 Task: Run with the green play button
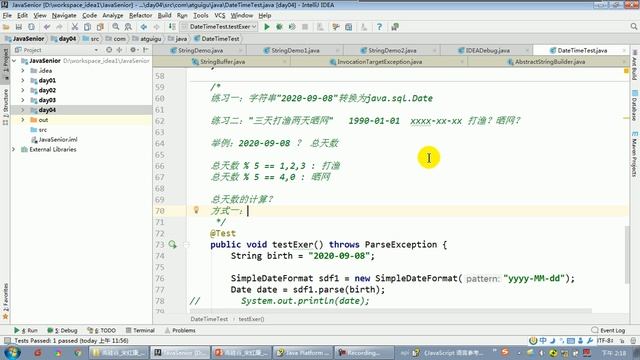point(267,27)
